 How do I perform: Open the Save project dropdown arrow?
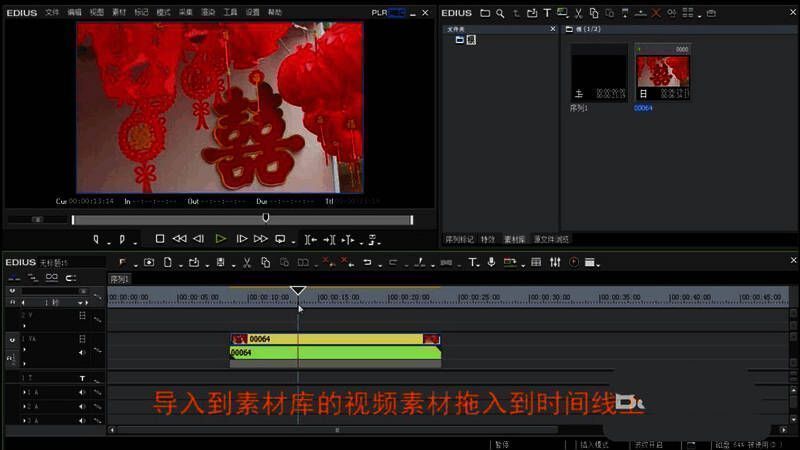click(233, 265)
